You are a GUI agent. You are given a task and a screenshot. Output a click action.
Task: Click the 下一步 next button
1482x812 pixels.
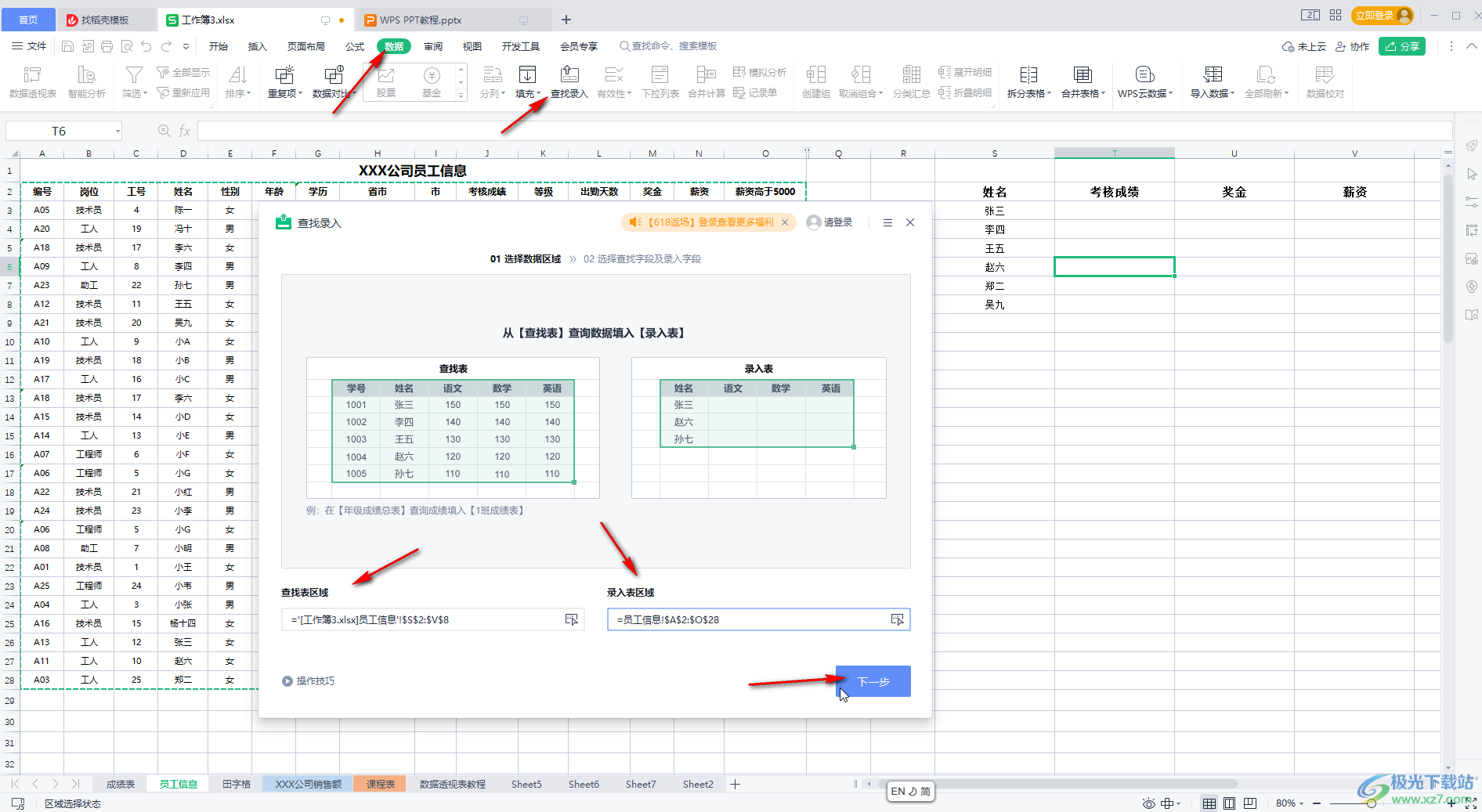[x=873, y=681]
